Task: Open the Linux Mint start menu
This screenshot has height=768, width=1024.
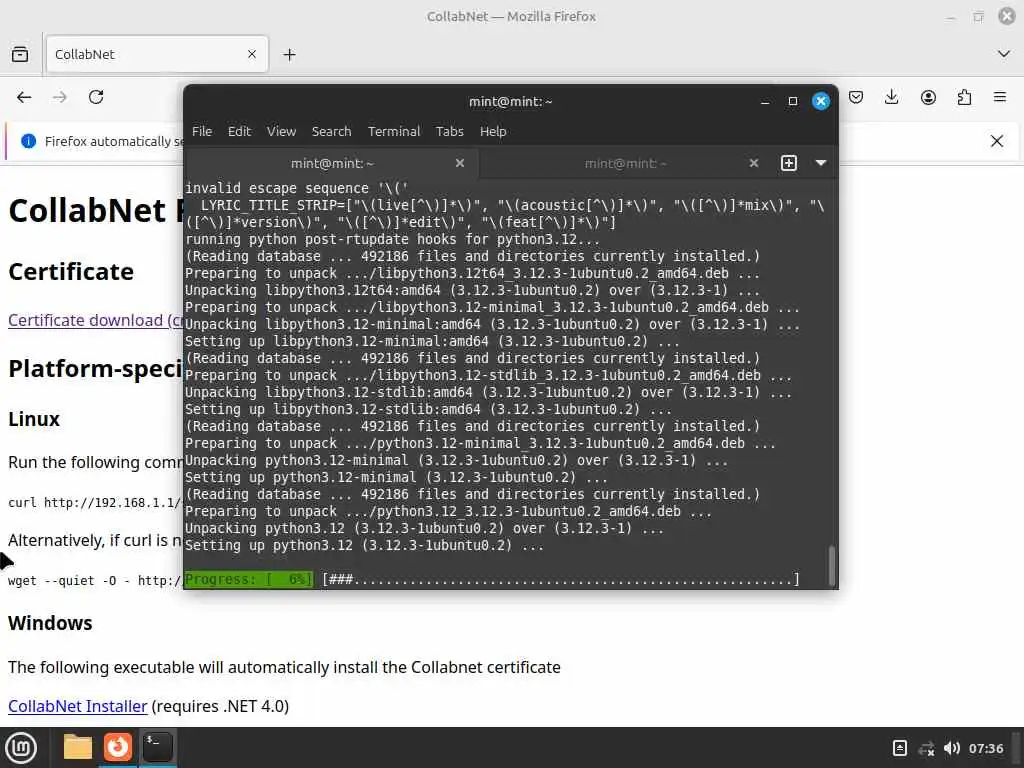Action: (21, 748)
